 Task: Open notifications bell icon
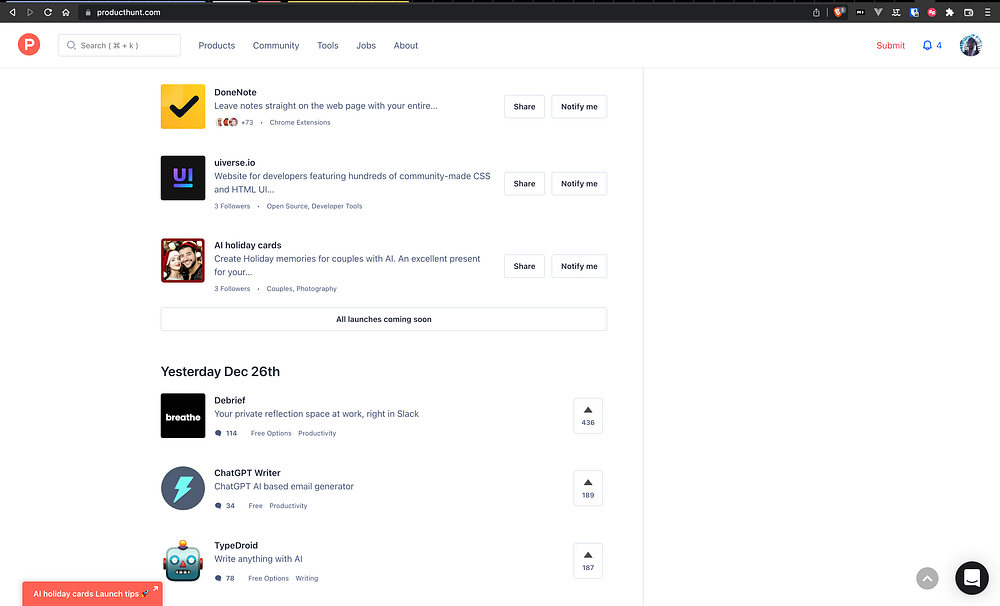tap(927, 45)
